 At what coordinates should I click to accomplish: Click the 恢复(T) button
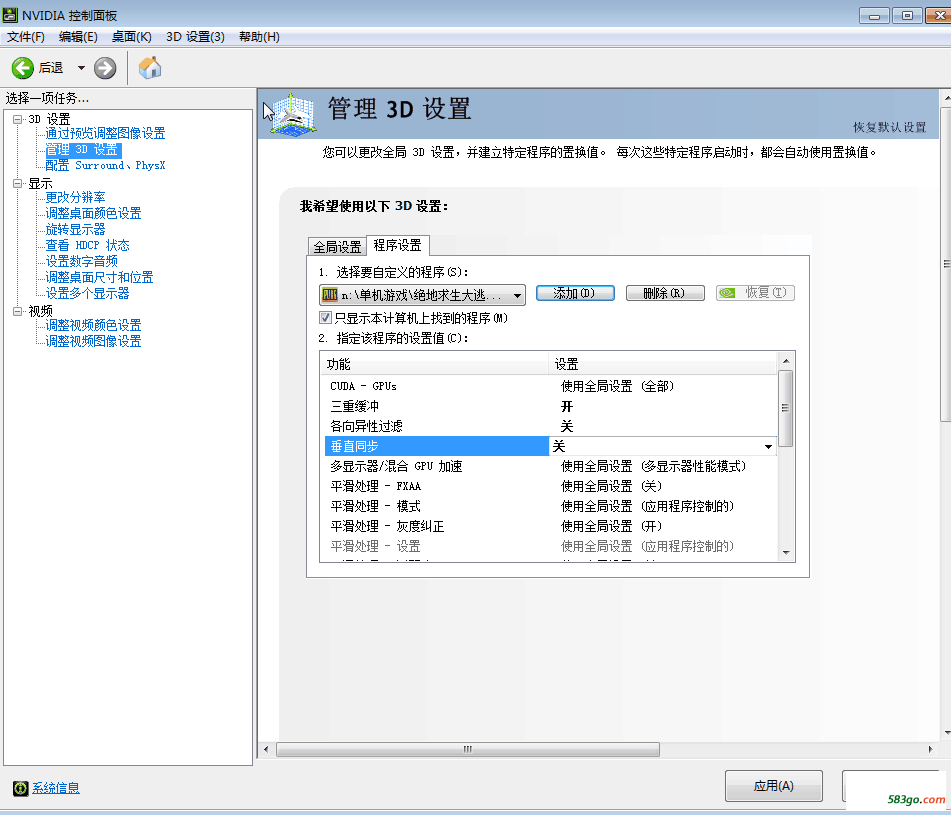pyautogui.click(x=755, y=293)
